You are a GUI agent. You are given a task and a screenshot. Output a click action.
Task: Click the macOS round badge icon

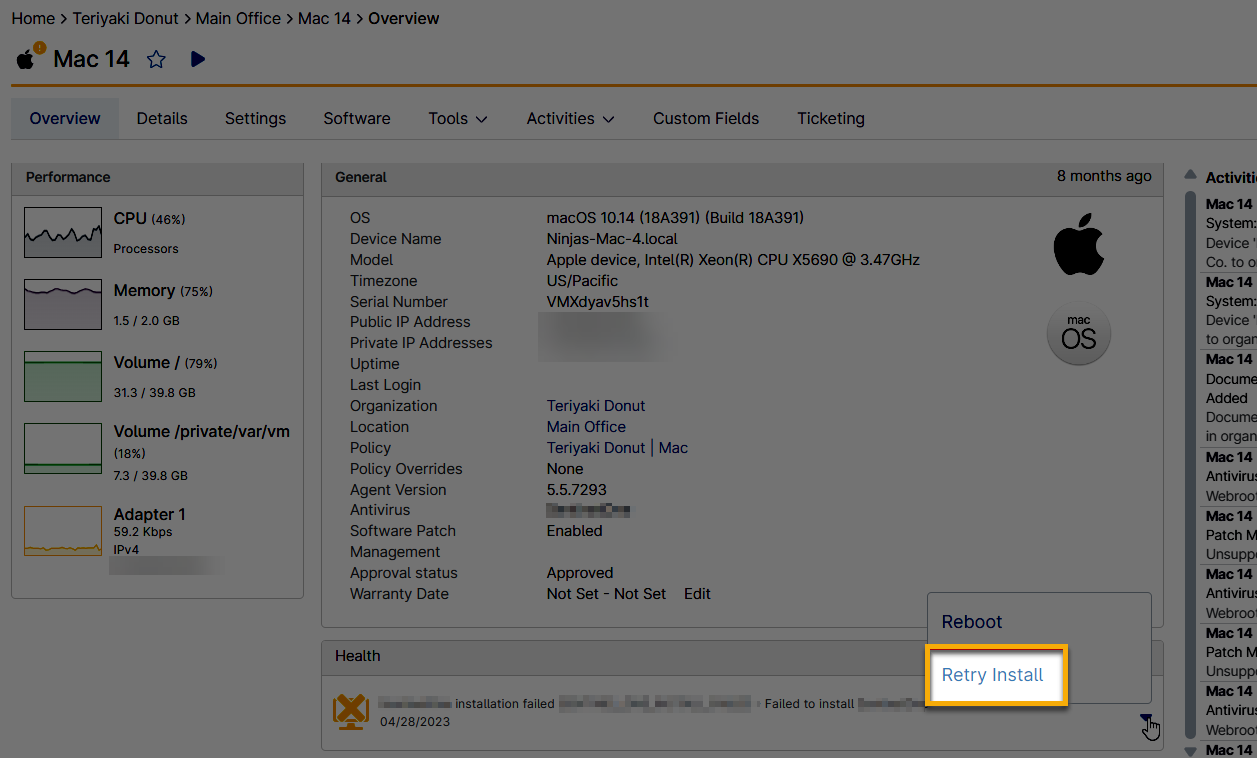[x=1078, y=334]
